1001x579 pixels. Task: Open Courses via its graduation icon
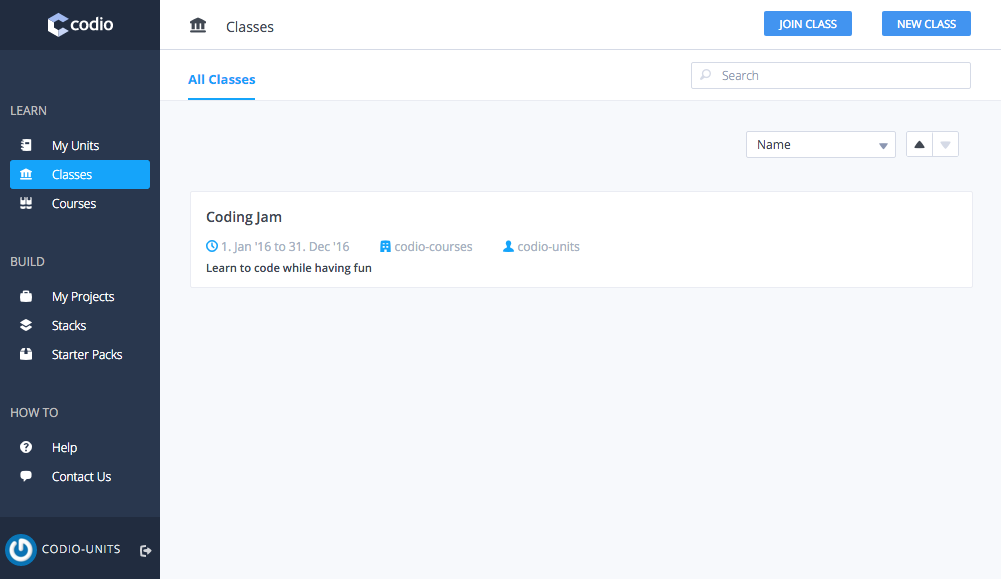[25, 203]
